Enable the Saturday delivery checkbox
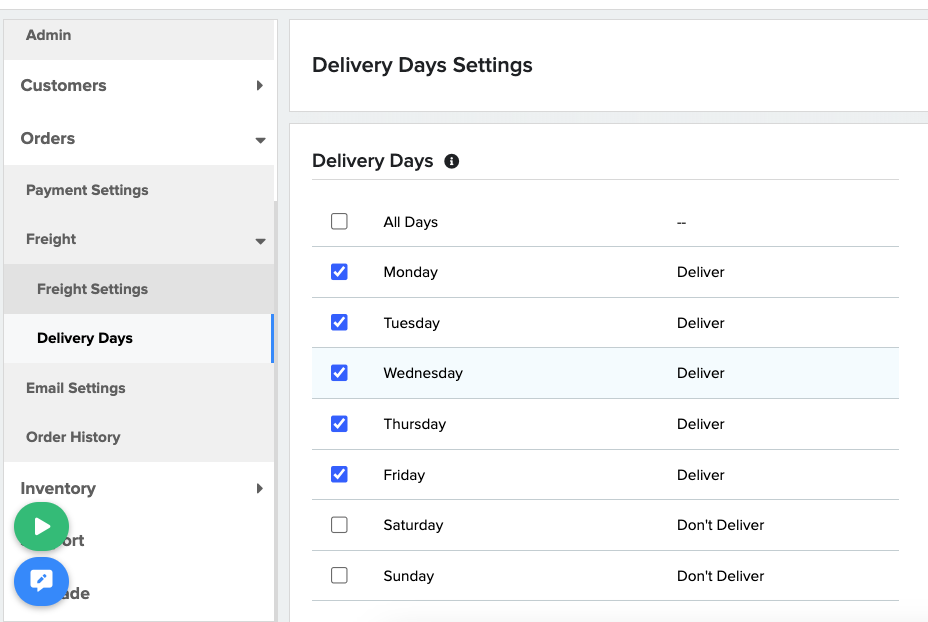Image resolution: width=928 pixels, height=622 pixels. [339, 525]
